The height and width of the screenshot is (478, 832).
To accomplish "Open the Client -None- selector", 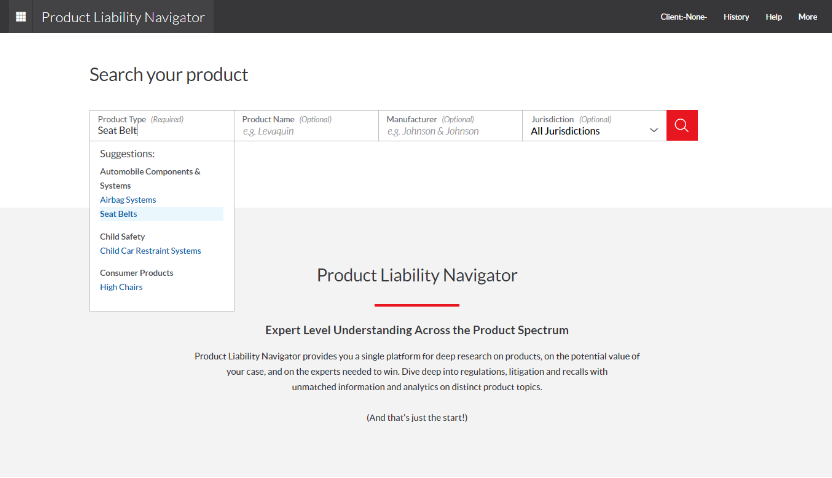I will [683, 17].
